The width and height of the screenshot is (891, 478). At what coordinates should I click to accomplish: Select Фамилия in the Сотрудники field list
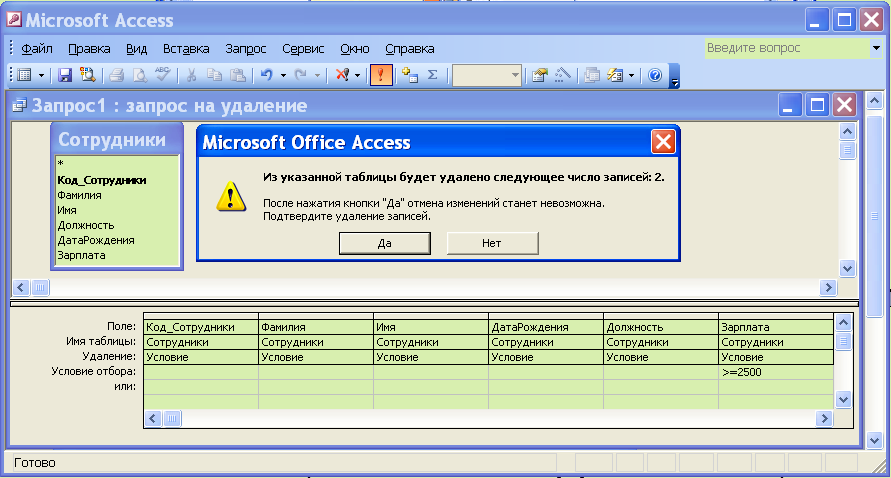tap(80, 195)
